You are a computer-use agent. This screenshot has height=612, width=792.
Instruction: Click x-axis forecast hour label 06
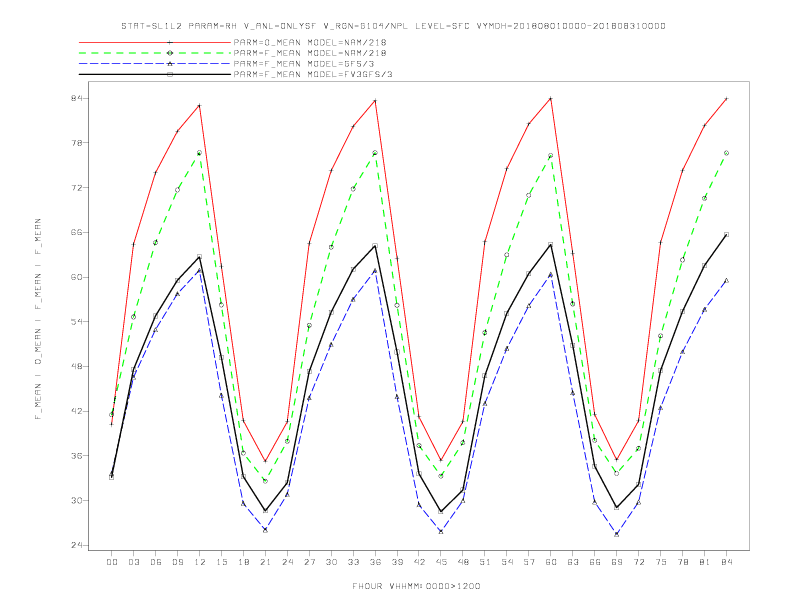click(x=156, y=562)
